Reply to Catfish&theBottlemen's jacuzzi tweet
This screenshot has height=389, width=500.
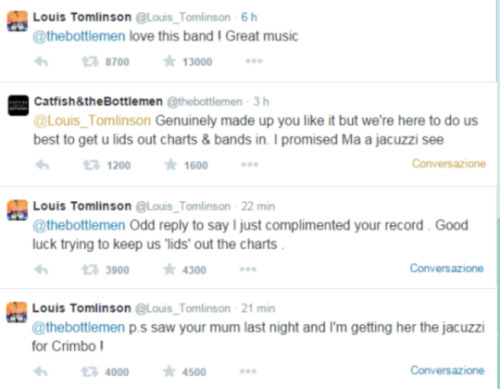click(x=42, y=165)
